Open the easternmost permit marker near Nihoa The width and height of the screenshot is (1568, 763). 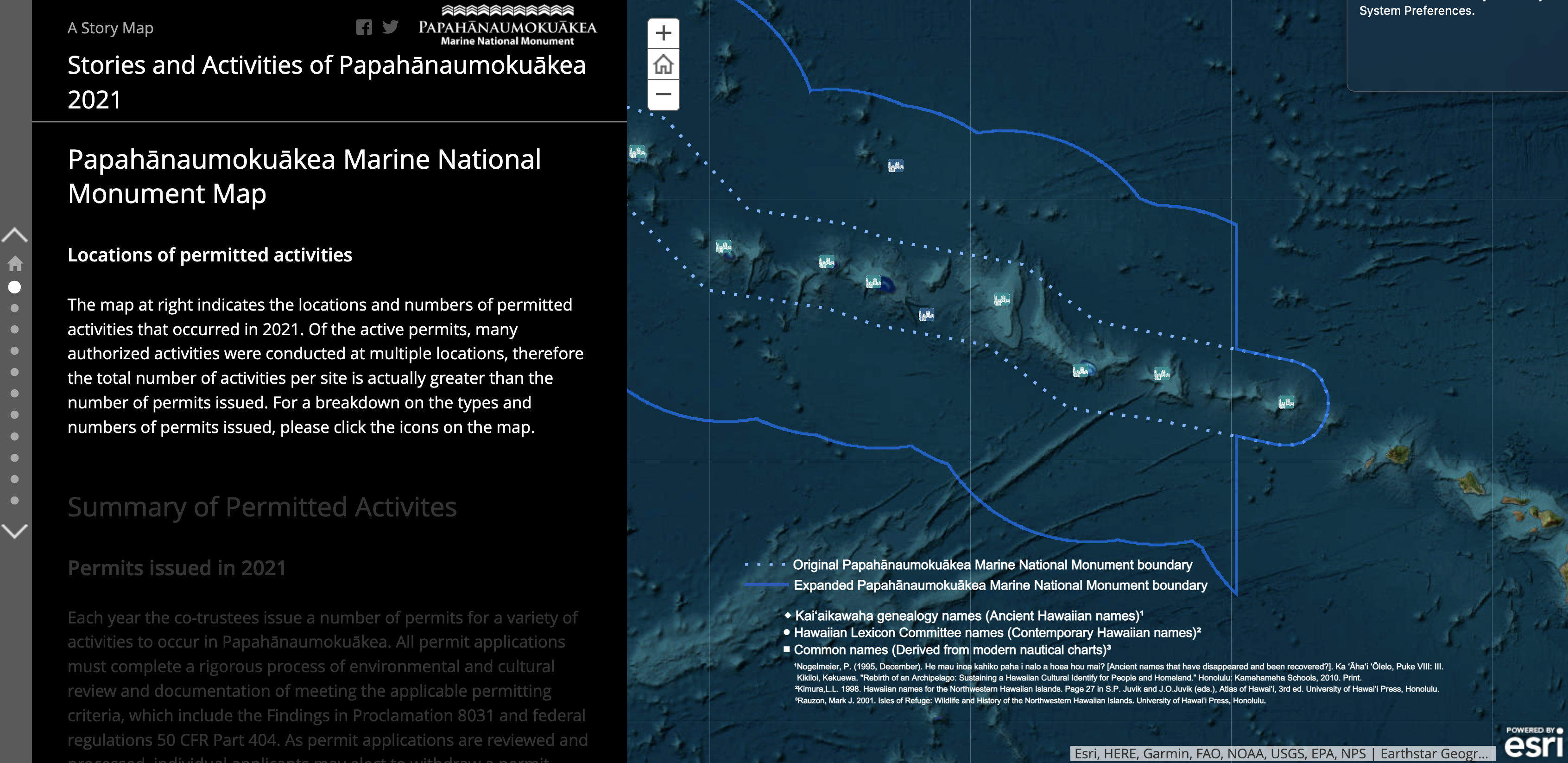(1285, 402)
